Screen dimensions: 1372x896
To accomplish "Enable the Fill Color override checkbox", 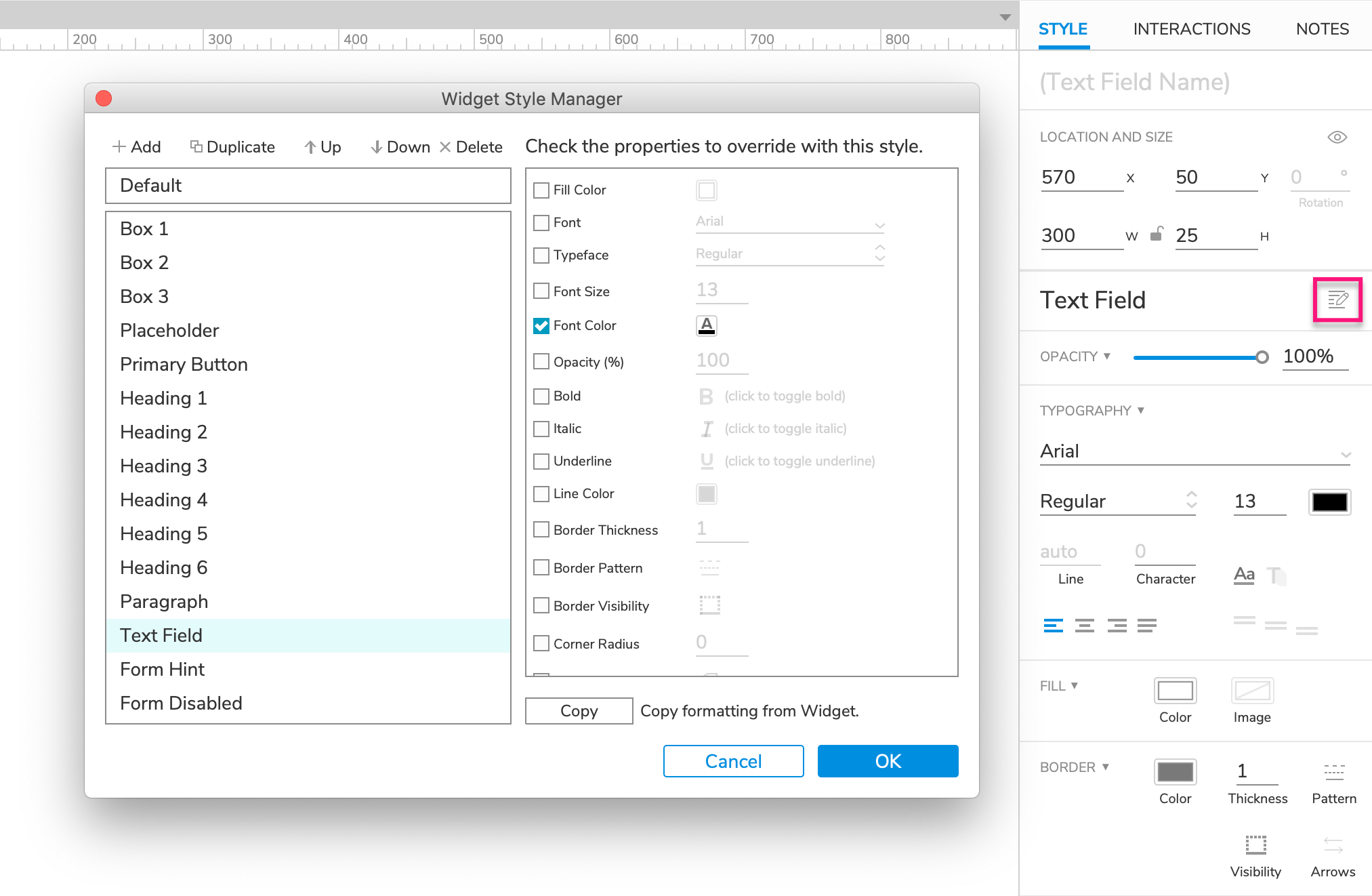I will click(539, 189).
